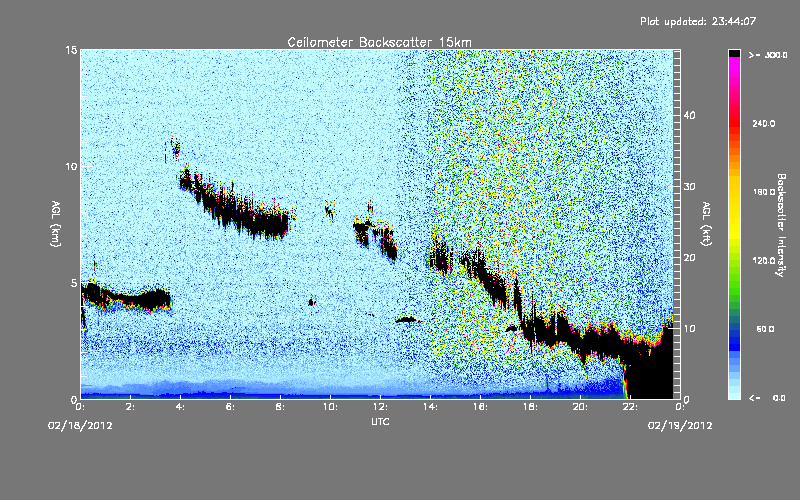Click the colorbar's '>= 300.0' top label
The width and height of the screenshot is (800, 500).
pyautogui.click(x=768, y=55)
